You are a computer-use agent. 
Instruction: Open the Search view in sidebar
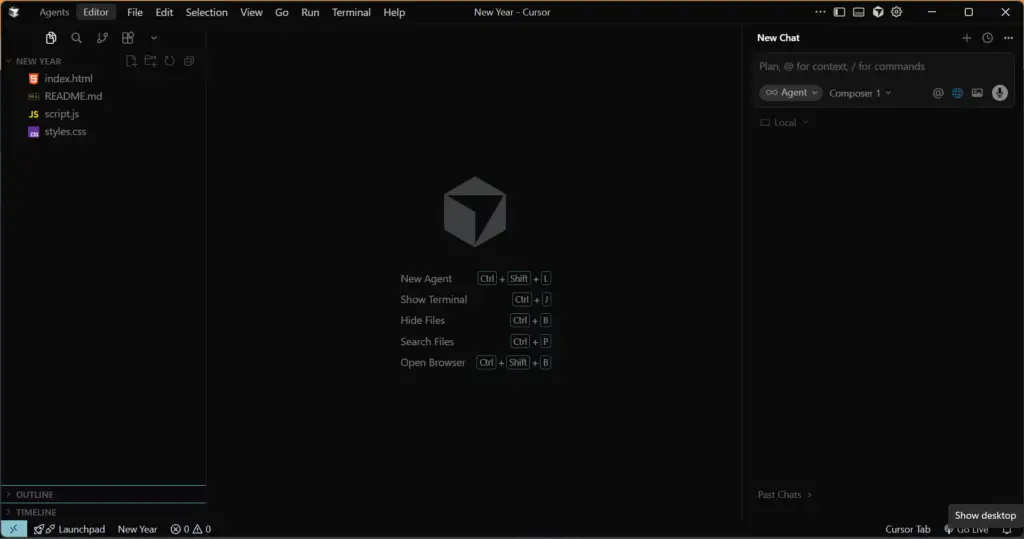pos(76,38)
